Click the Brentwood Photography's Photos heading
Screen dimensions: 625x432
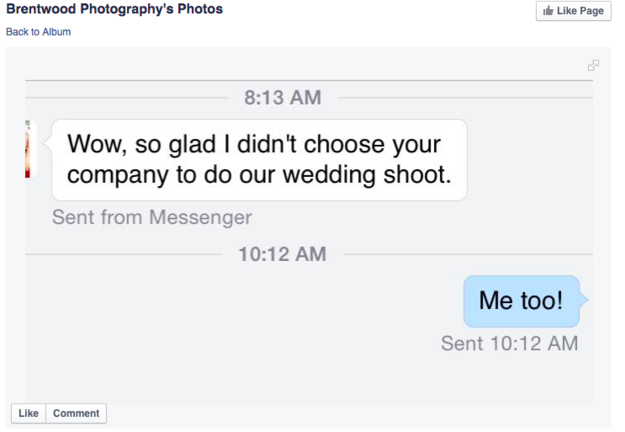pyautogui.click(x=114, y=10)
